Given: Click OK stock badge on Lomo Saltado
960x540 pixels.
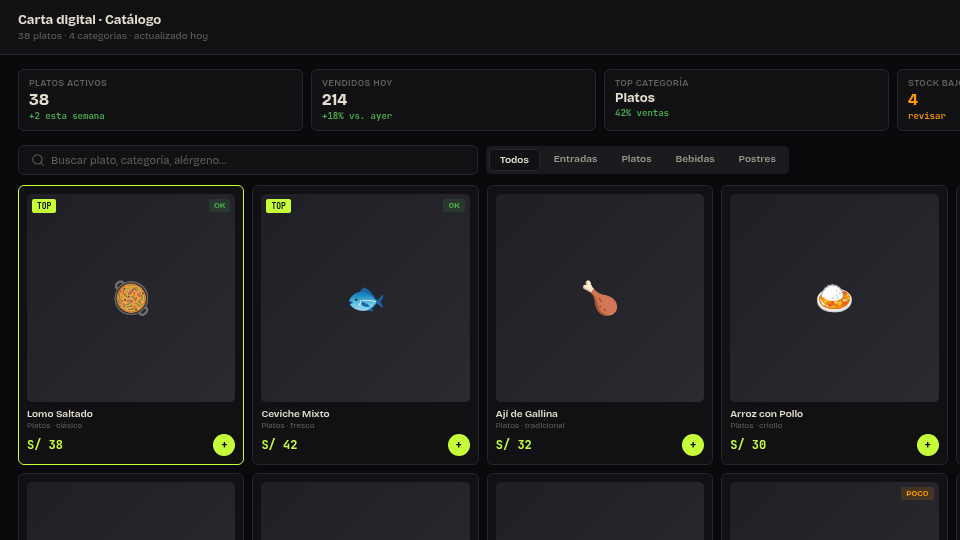Looking at the screenshot, I should [x=219, y=206].
